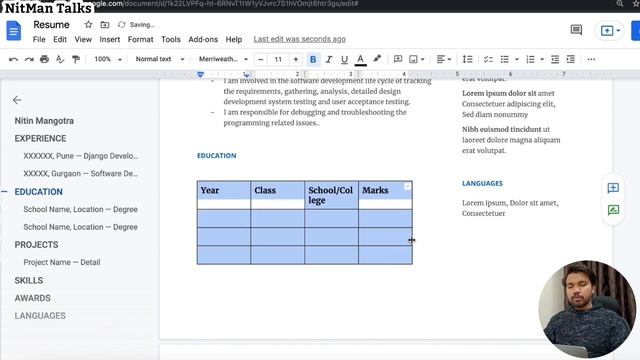Click the bulleted list icon

coord(505,60)
